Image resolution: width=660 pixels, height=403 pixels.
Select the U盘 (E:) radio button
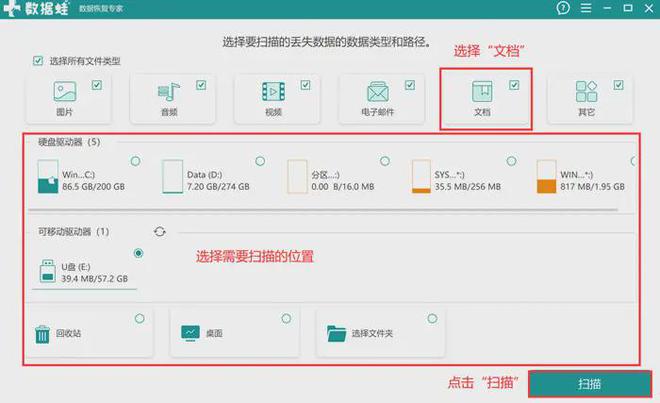138,254
